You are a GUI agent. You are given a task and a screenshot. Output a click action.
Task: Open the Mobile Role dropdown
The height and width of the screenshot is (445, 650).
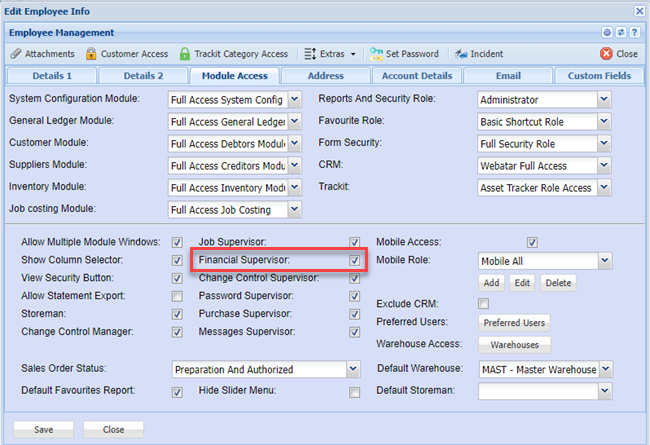coord(604,261)
